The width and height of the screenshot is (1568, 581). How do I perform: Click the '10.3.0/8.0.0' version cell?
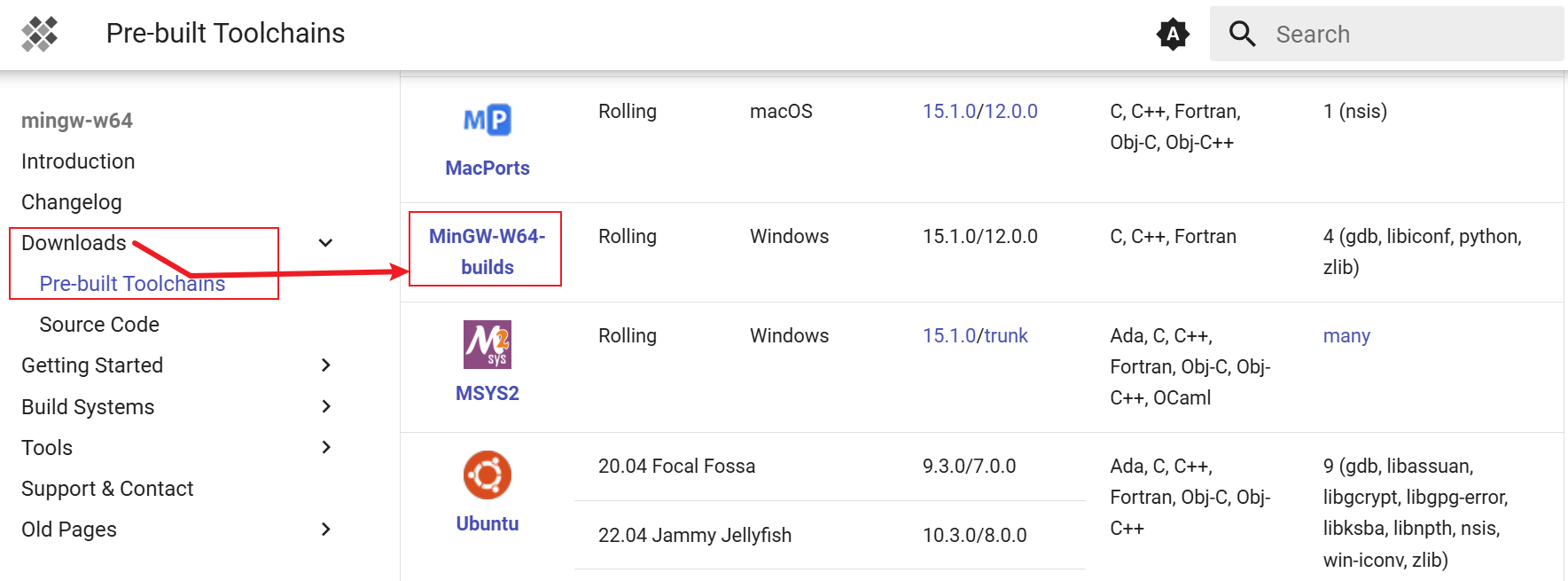(975, 535)
